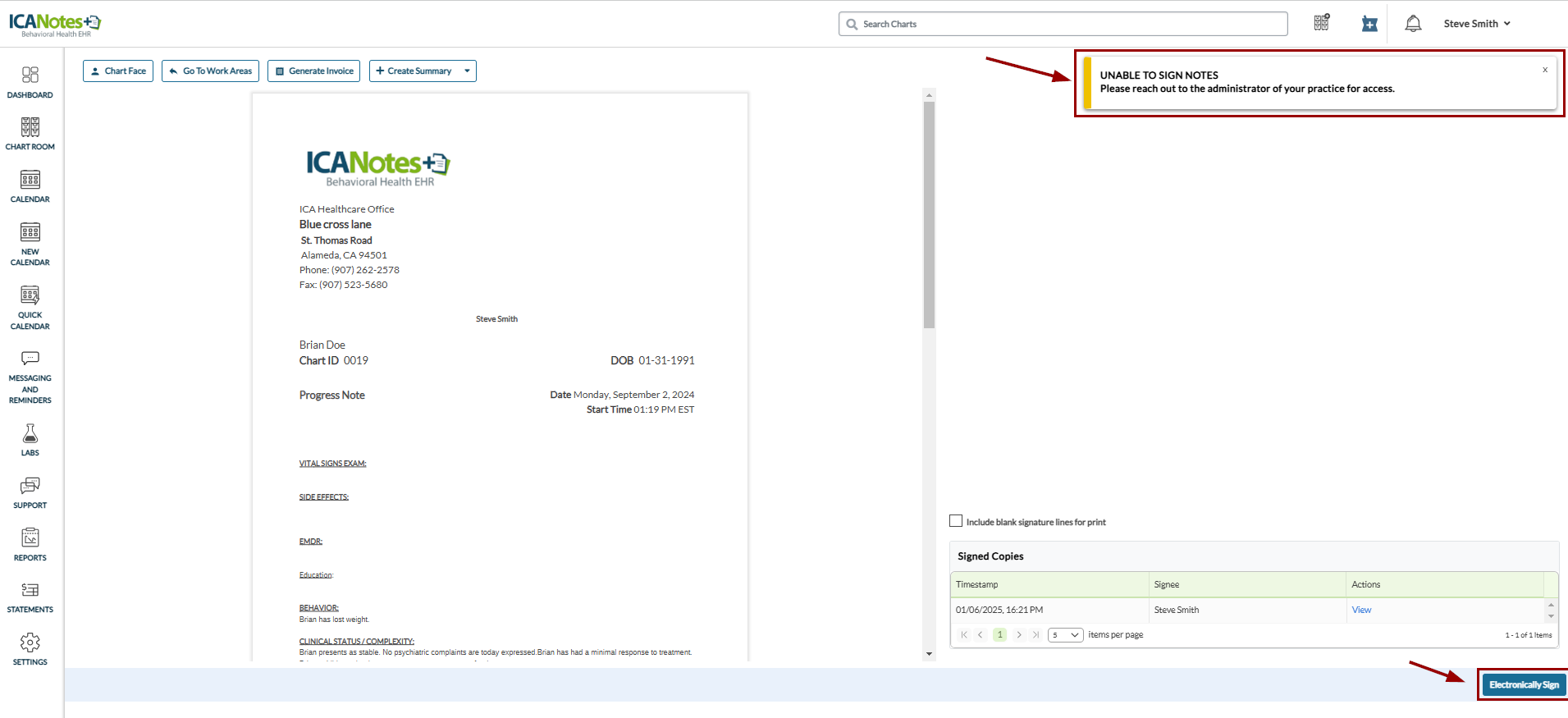The width and height of the screenshot is (1568, 718).
Task: Click the BEHAVIOR heading in note
Action: (x=318, y=608)
